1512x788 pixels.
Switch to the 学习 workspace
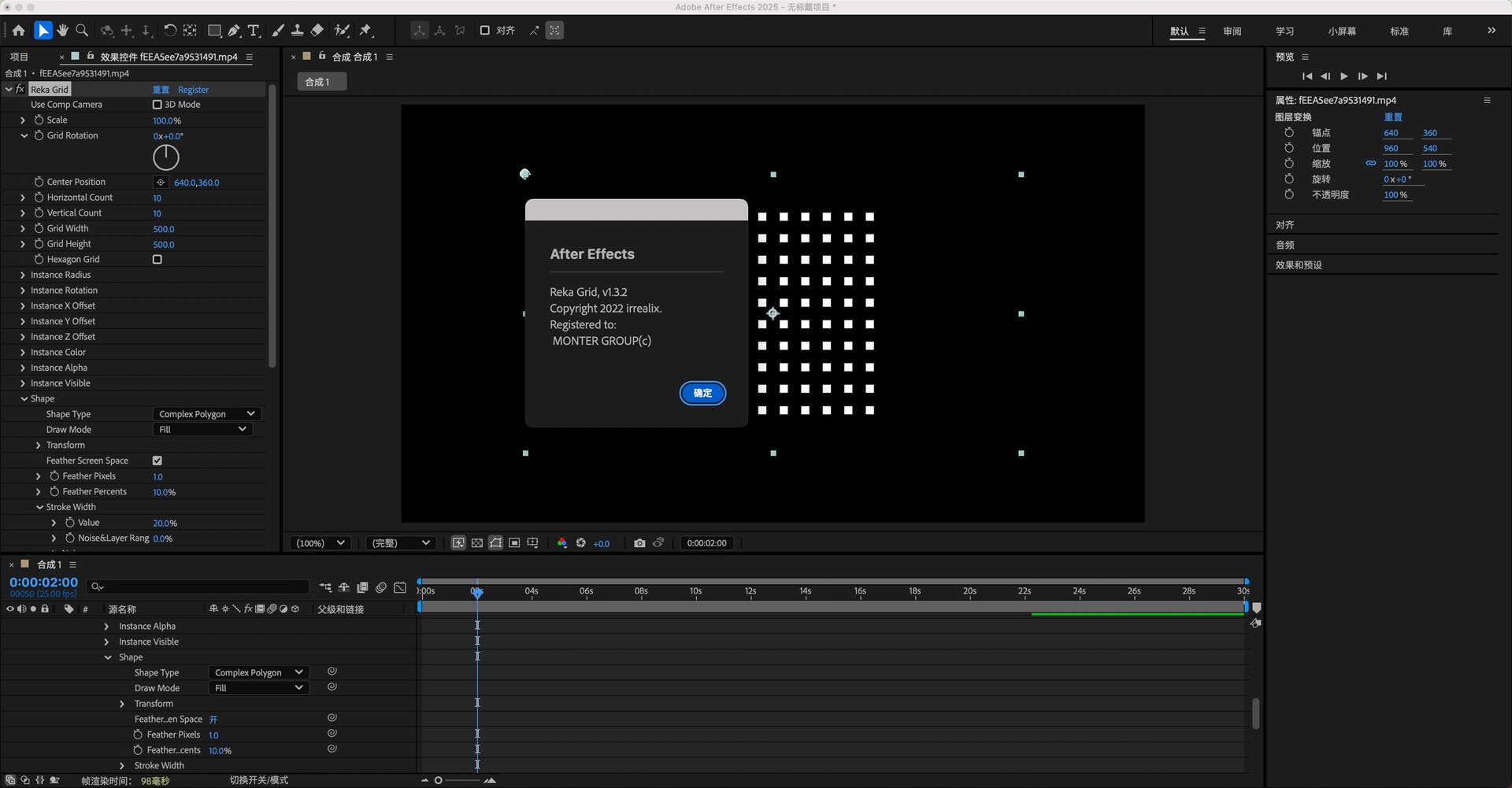[1285, 31]
